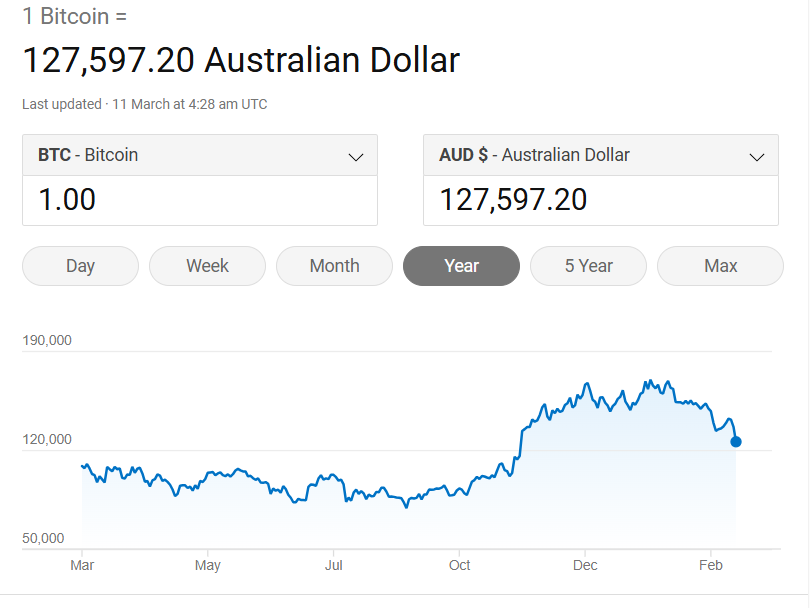This screenshot has height=608, width=810.
Task: Switch chart to the 5 Year view
Action: tap(588, 266)
